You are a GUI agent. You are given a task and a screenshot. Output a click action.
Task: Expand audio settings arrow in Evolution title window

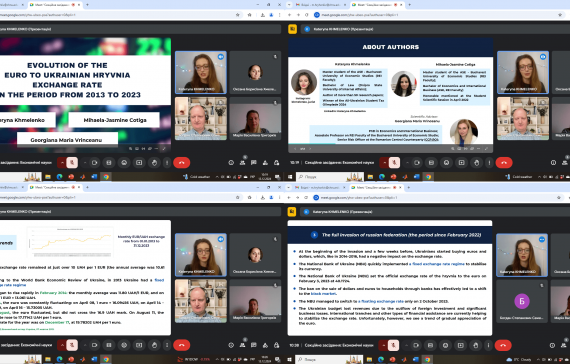pos(62,163)
